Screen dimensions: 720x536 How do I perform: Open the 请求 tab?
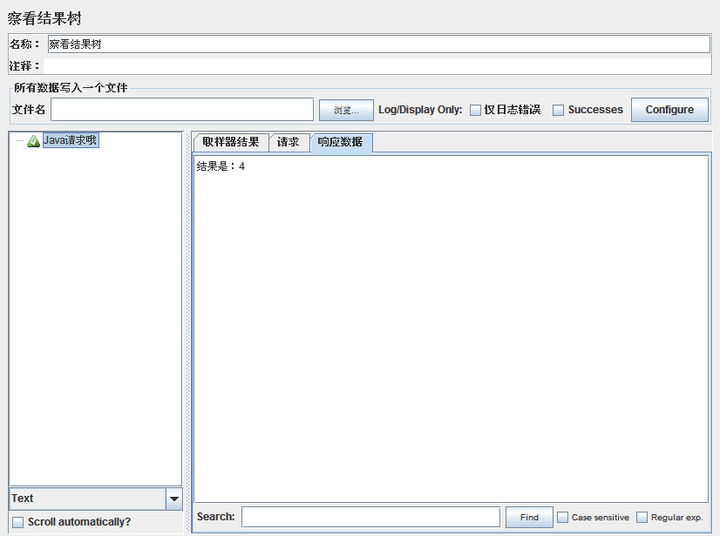[288, 142]
